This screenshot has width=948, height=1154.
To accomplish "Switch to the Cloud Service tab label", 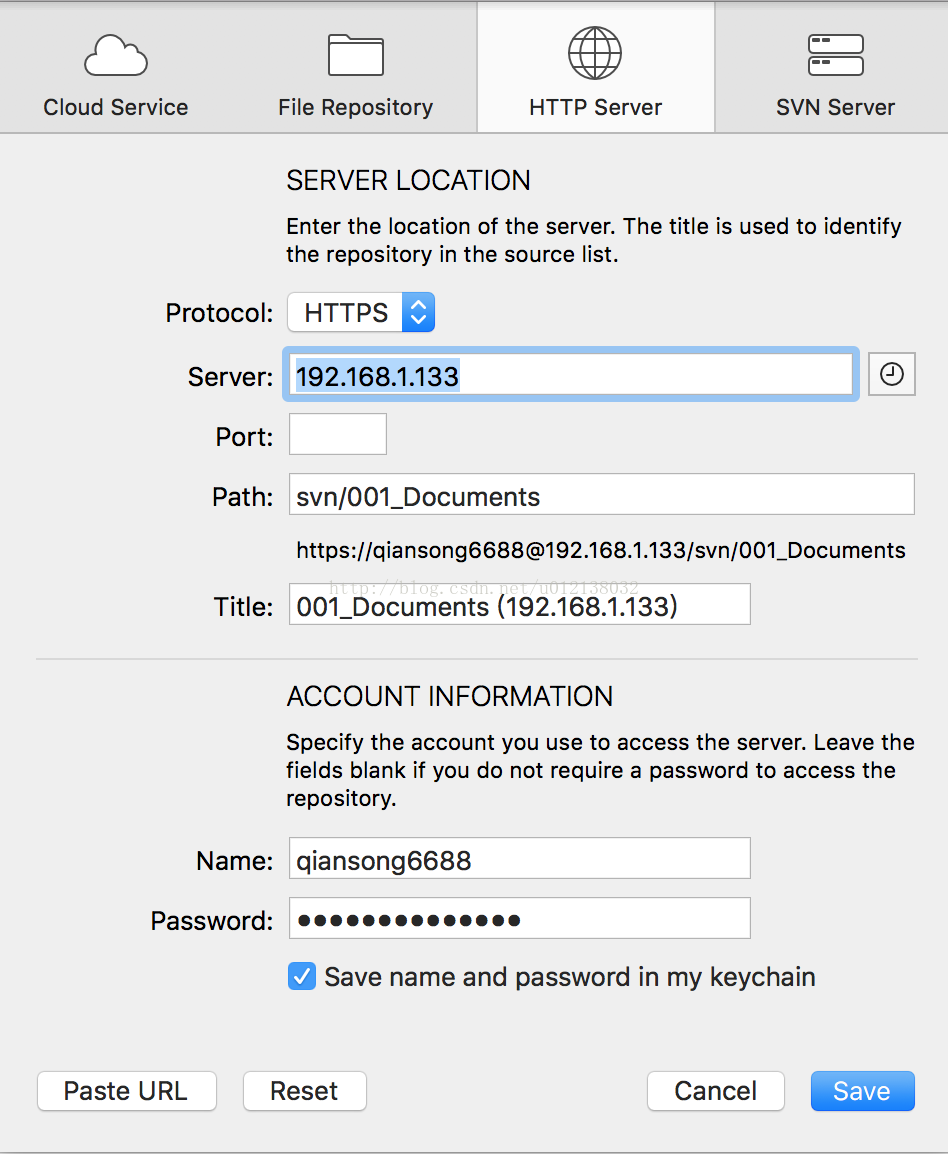I will pos(116,107).
